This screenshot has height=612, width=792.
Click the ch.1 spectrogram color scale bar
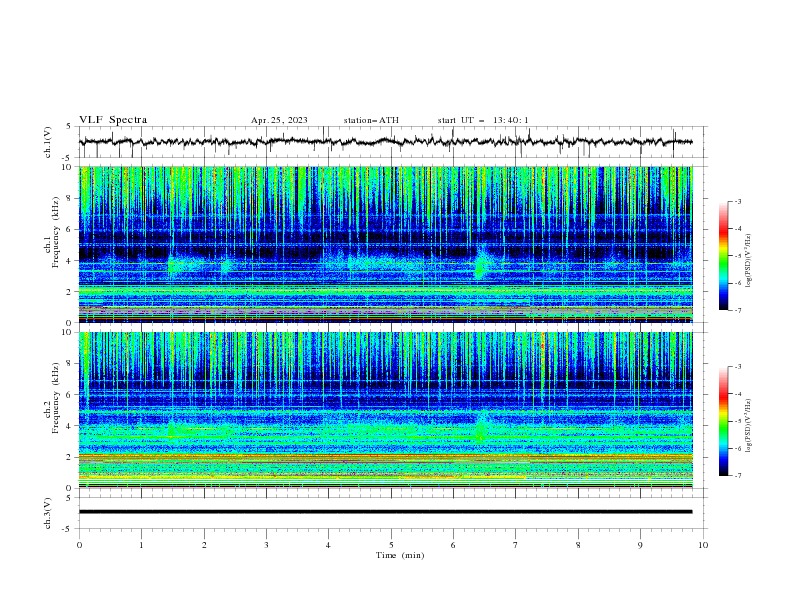tap(724, 256)
